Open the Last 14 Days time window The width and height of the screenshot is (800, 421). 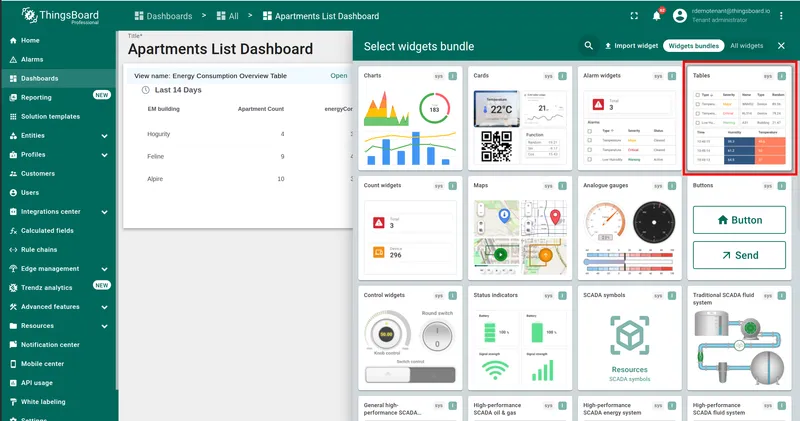tap(171, 90)
